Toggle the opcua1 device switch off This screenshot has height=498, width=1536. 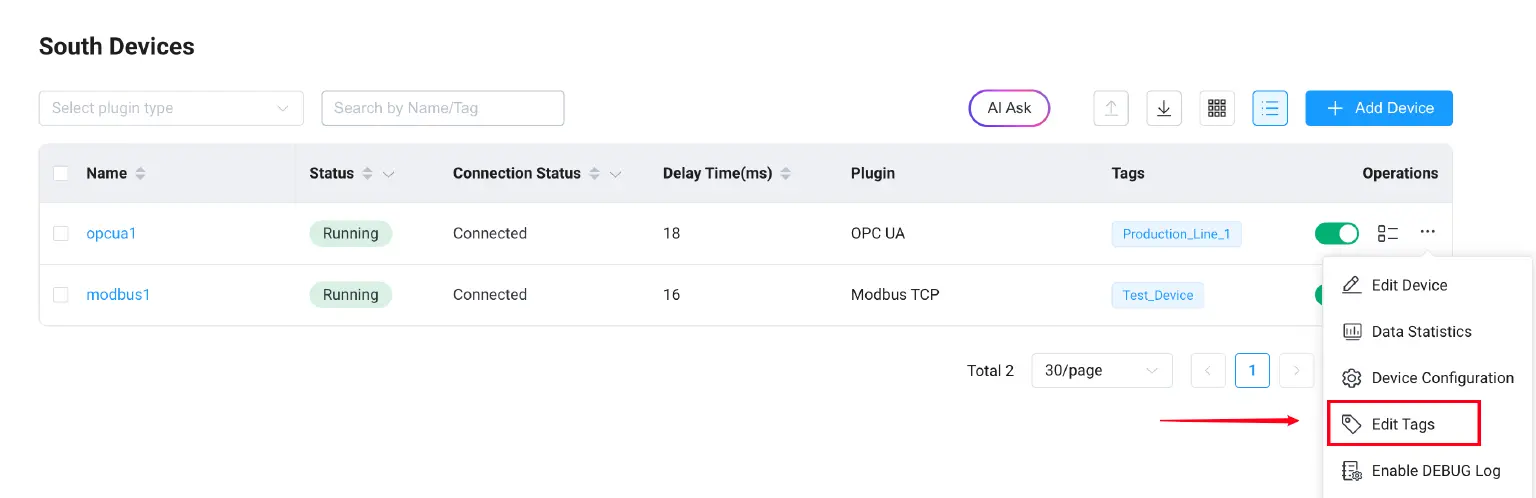point(1337,233)
